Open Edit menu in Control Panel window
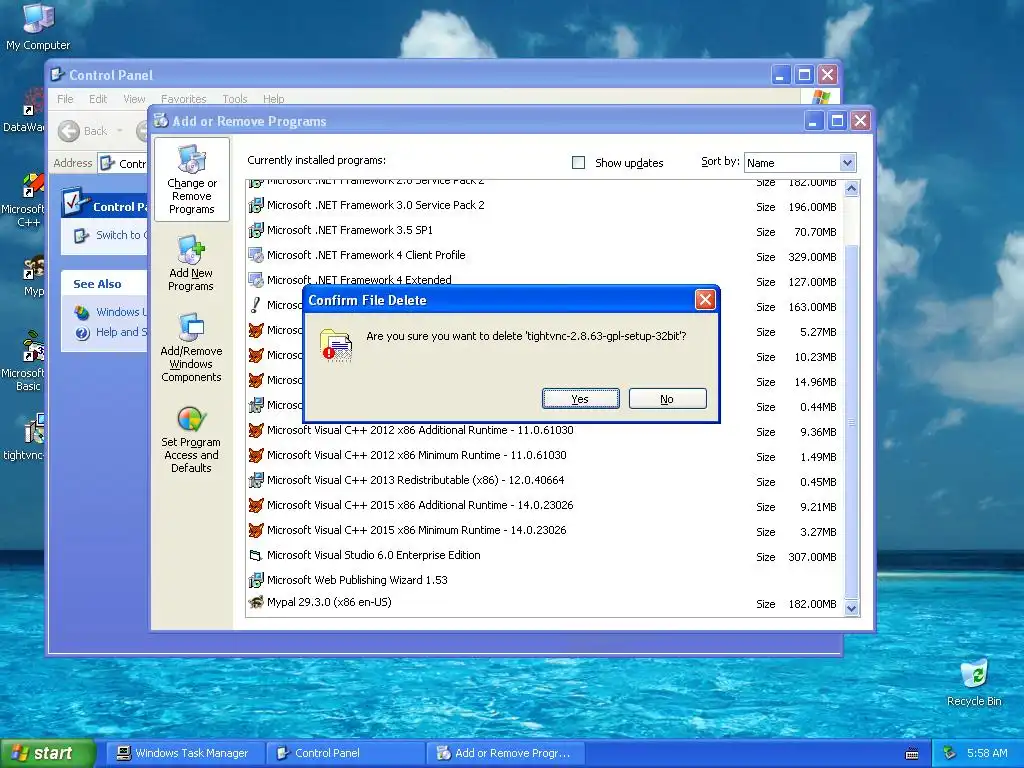Image resolution: width=1024 pixels, height=768 pixels. point(98,99)
